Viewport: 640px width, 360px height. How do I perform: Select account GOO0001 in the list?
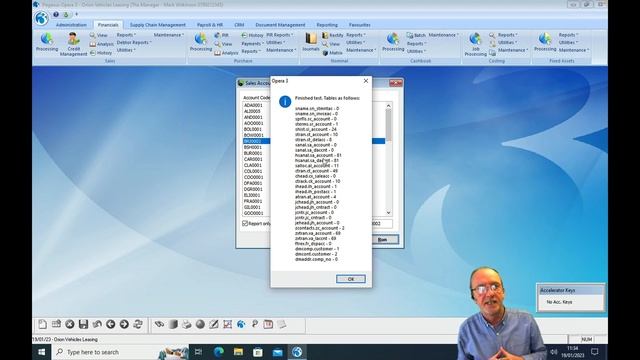253,213
